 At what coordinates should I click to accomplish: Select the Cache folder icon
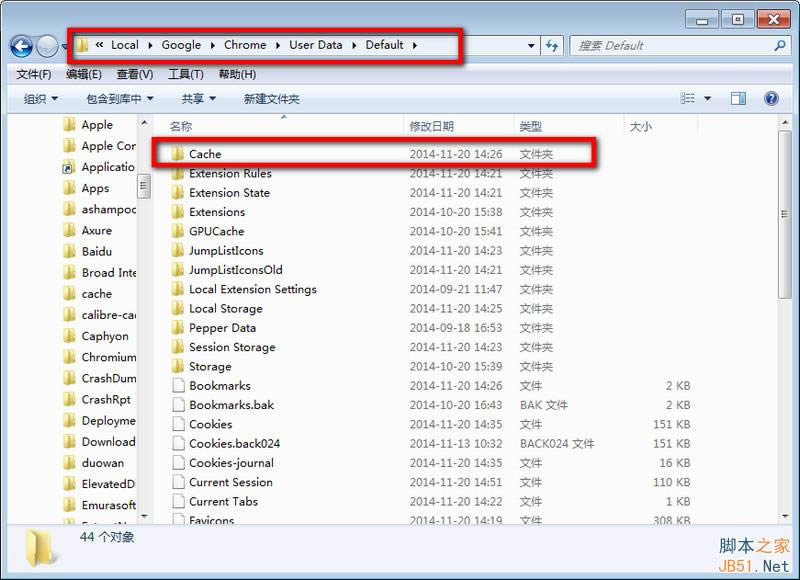pyautogui.click(x=177, y=154)
